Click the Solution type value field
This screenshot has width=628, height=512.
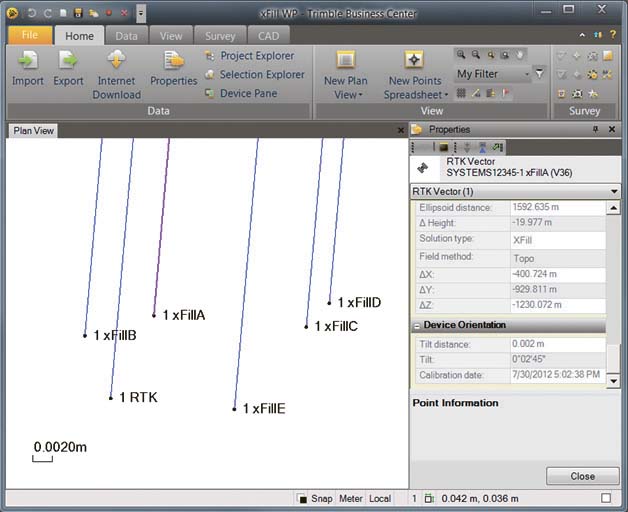[x=558, y=240]
